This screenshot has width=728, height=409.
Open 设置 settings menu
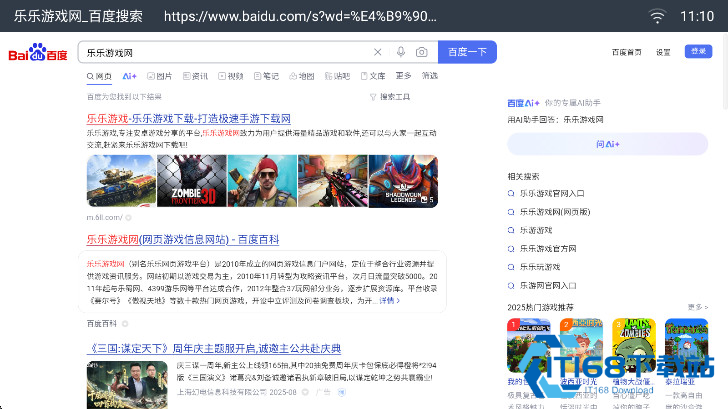click(663, 52)
